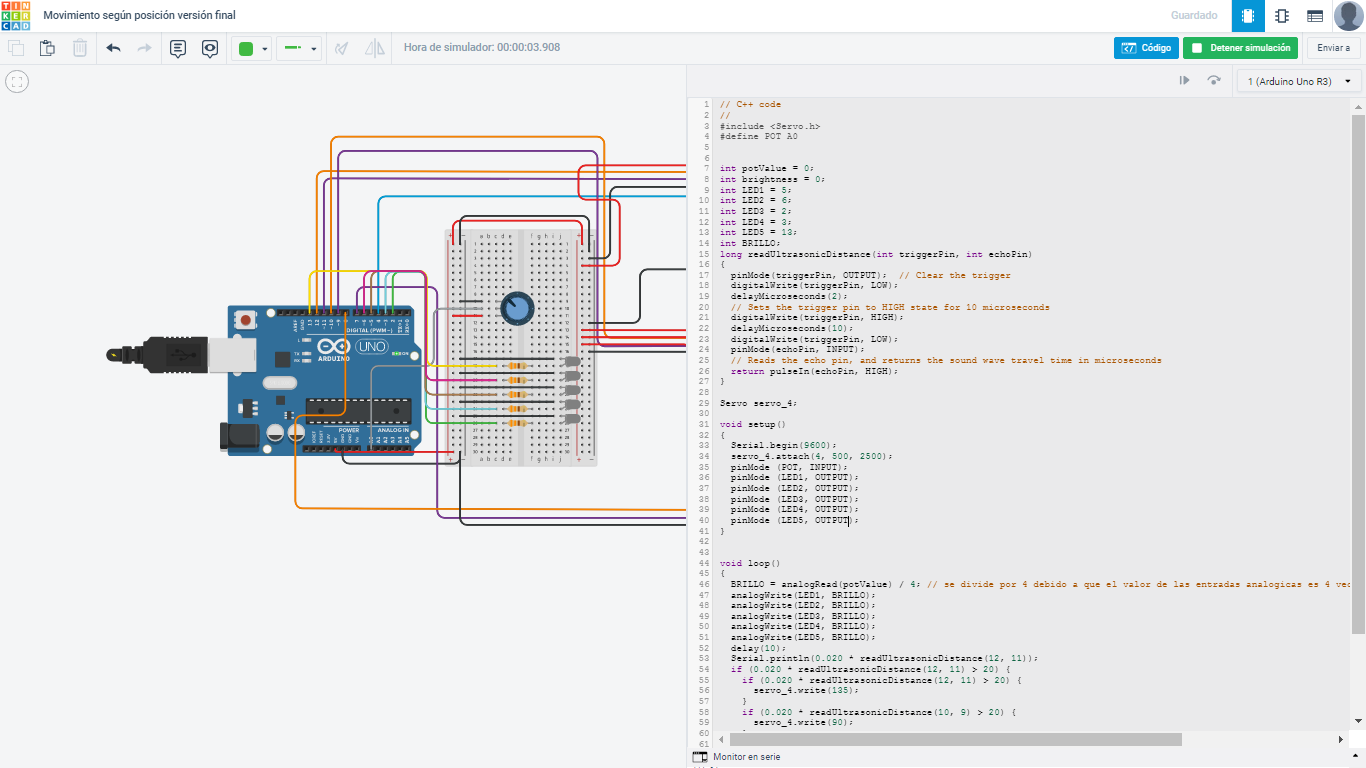Screen dimensions: 1366x768
Task: Click the debugger step-over icon
Action: click(1214, 81)
